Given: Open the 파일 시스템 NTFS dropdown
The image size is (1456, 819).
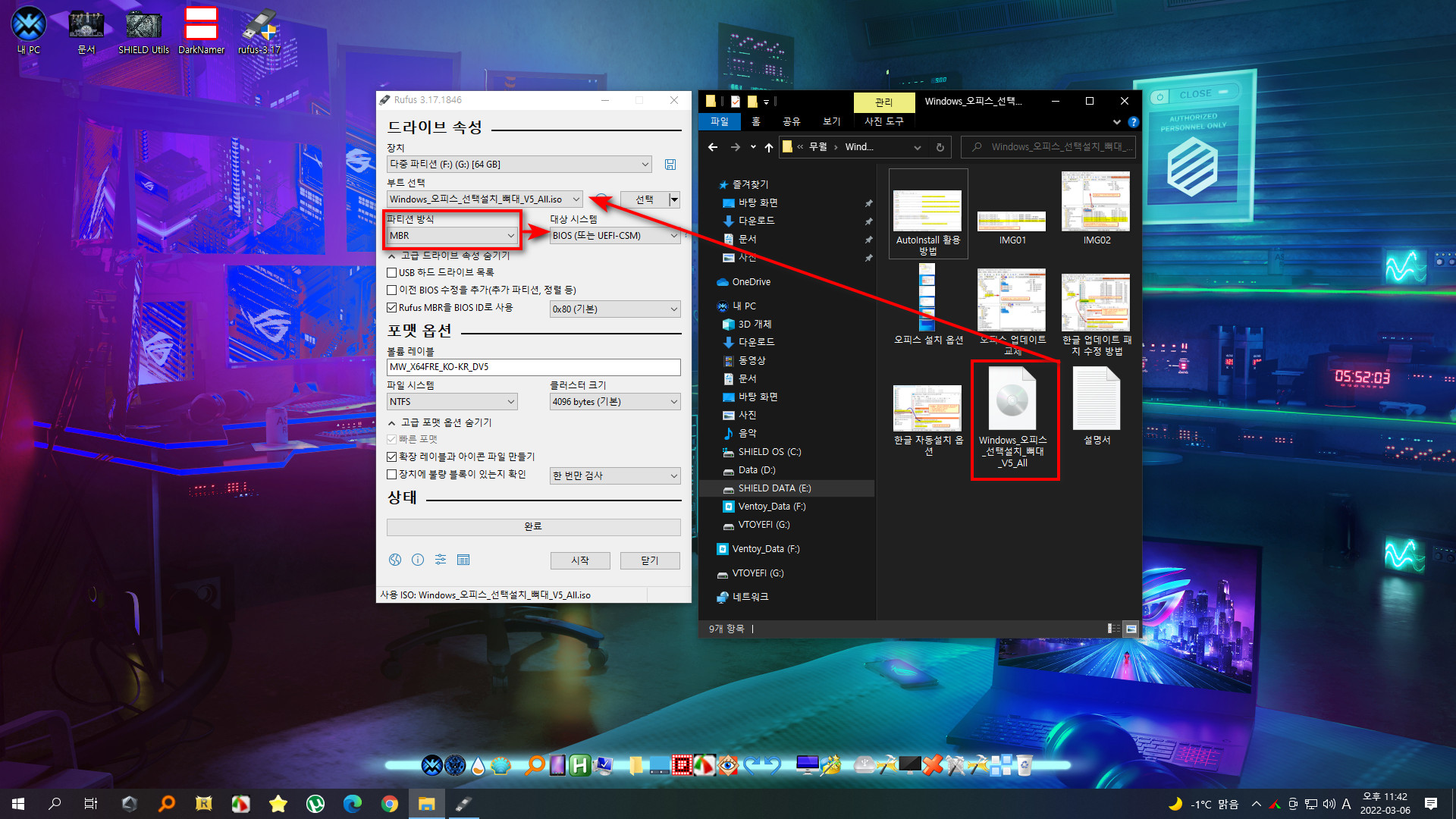Looking at the screenshot, I should (452, 402).
